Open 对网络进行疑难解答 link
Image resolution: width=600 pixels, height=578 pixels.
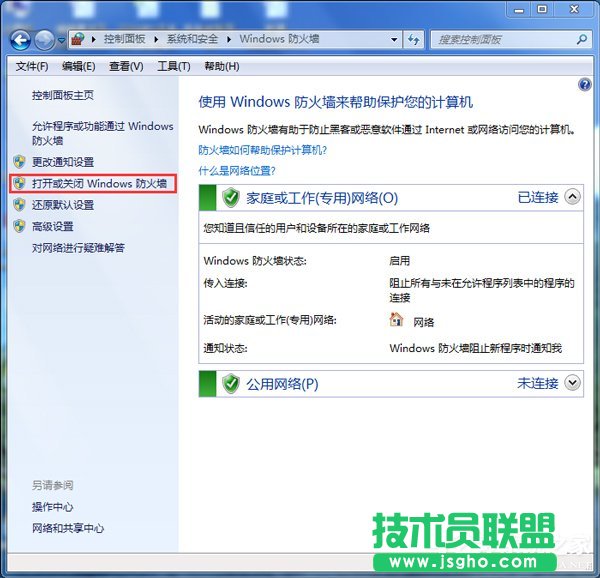[78, 248]
